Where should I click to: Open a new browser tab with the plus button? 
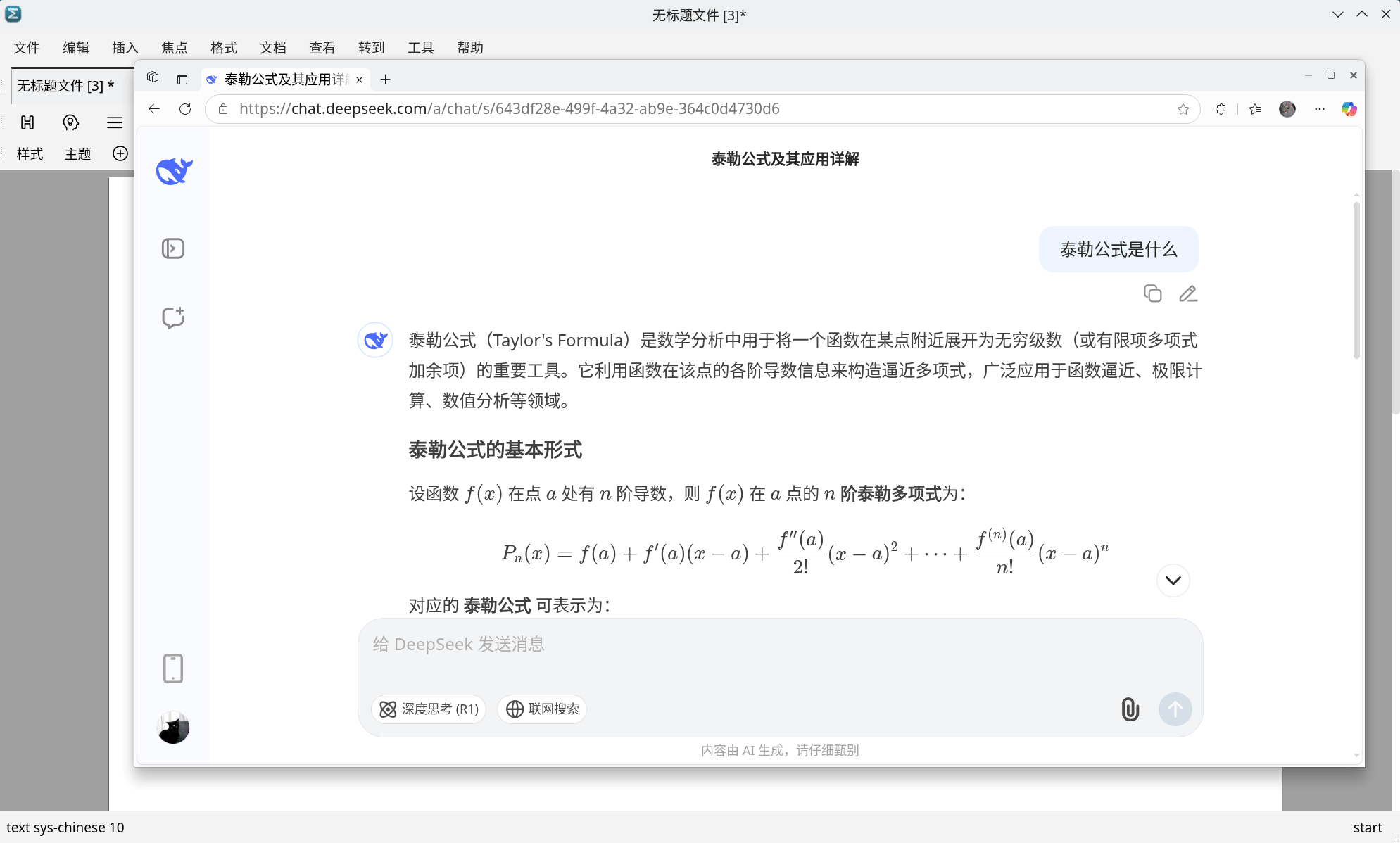[385, 80]
